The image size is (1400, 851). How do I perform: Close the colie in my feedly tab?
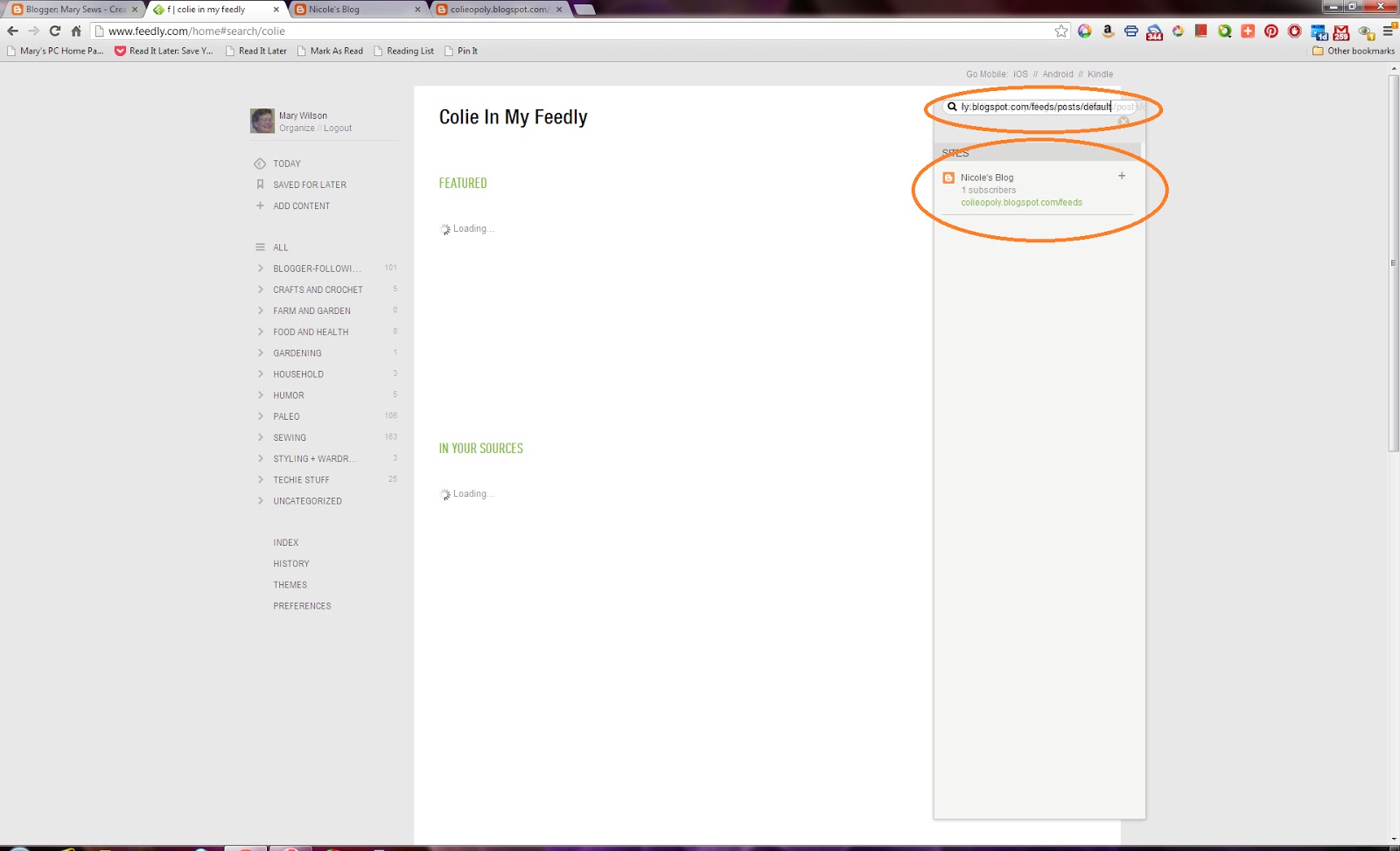(x=276, y=10)
